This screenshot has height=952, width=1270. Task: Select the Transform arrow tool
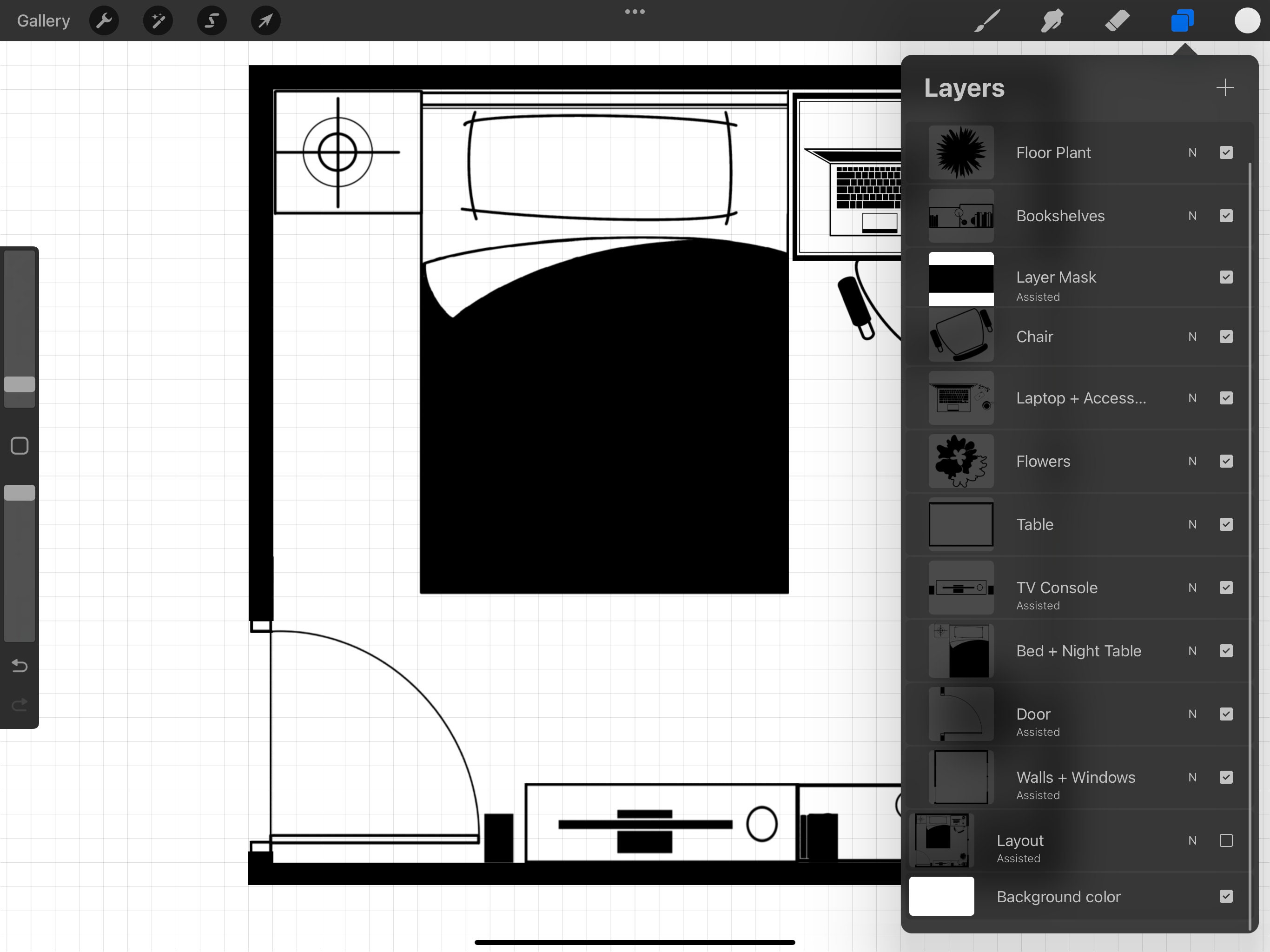click(x=265, y=20)
